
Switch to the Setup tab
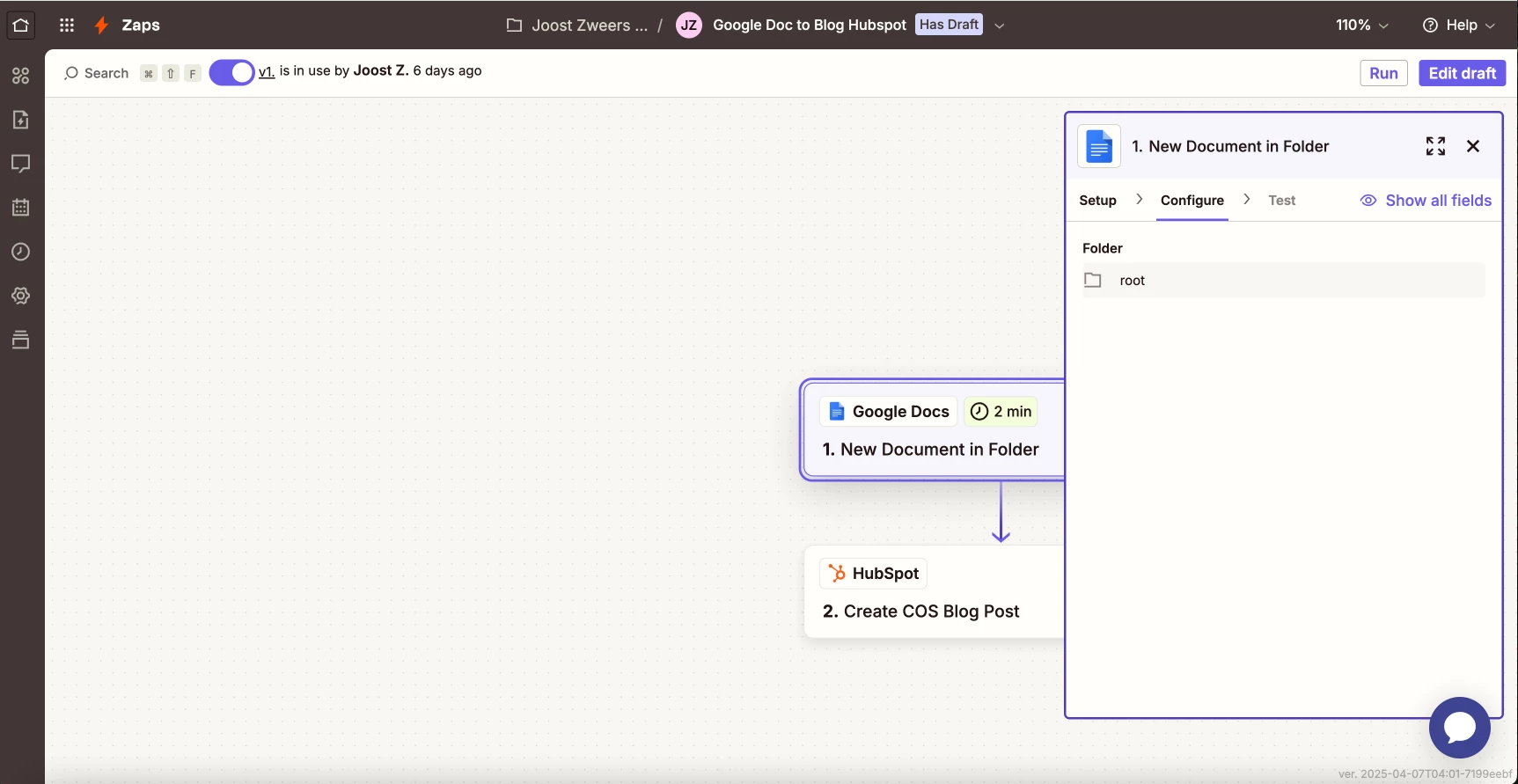click(x=1097, y=201)
